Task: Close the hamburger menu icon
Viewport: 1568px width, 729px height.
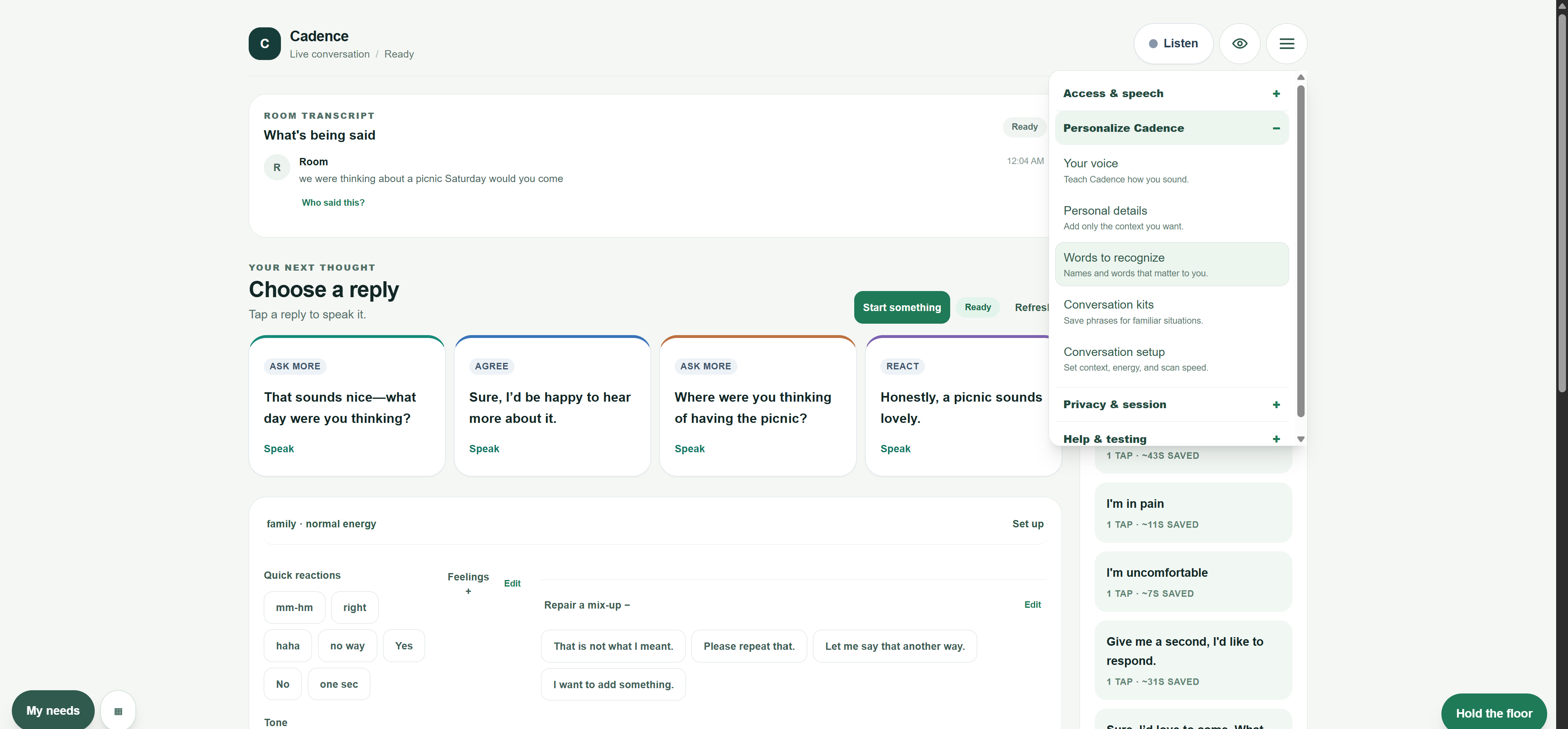Action: click(x=1286, y=44)
